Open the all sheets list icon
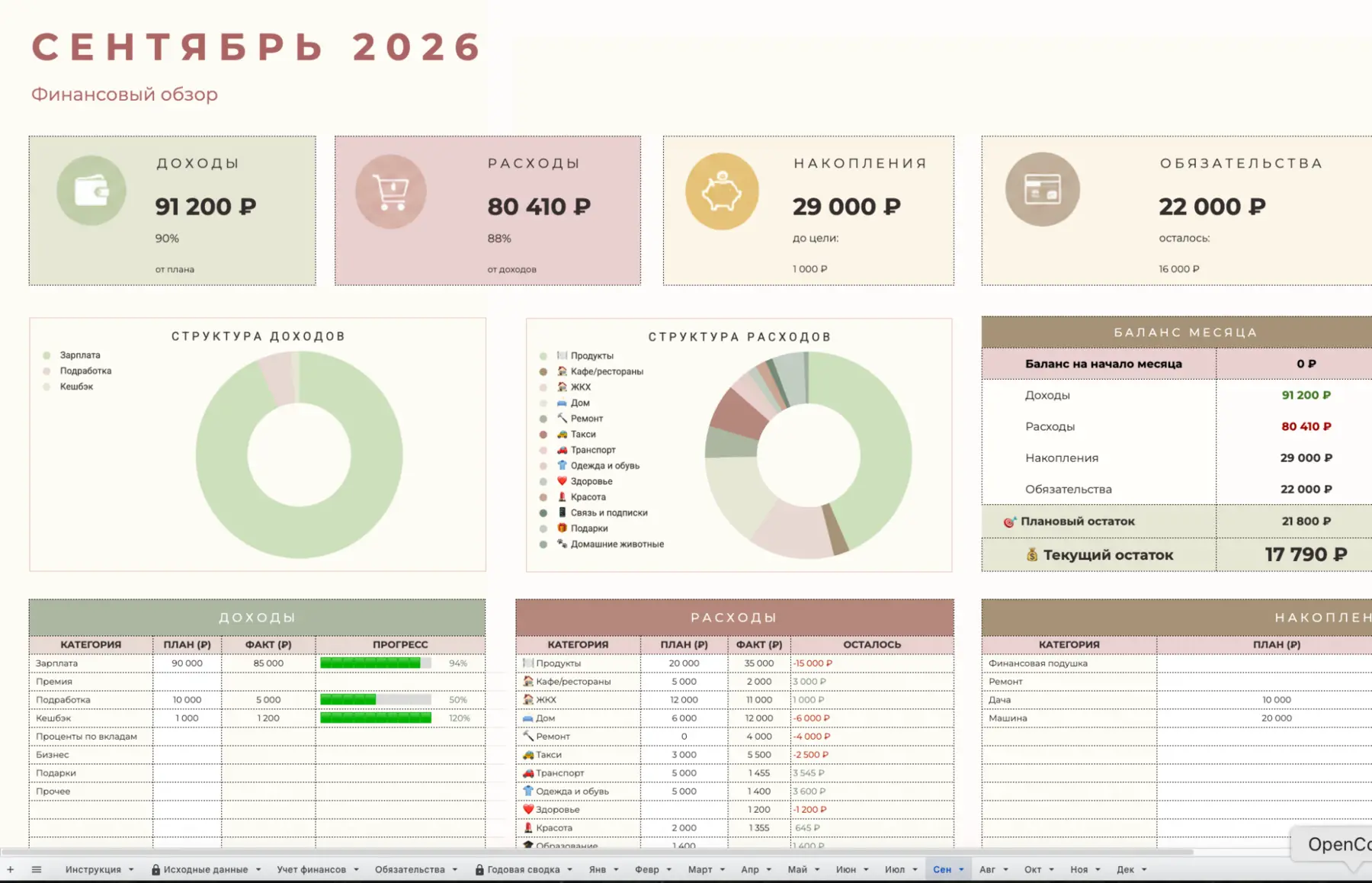Viewport: 1372px width, 883px height. point(37,869)
